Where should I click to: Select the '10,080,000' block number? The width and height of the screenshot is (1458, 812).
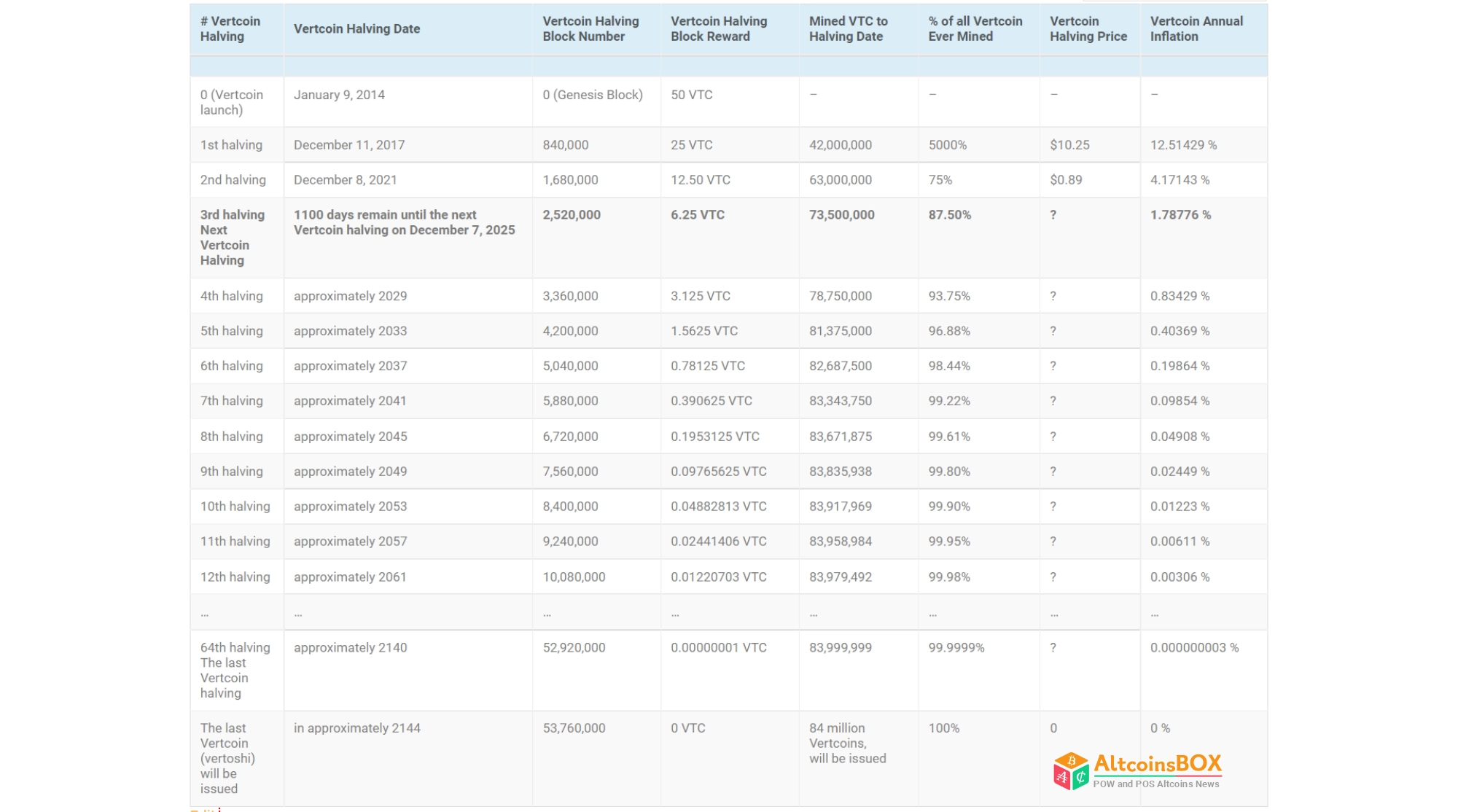click(x=574, y=577)
